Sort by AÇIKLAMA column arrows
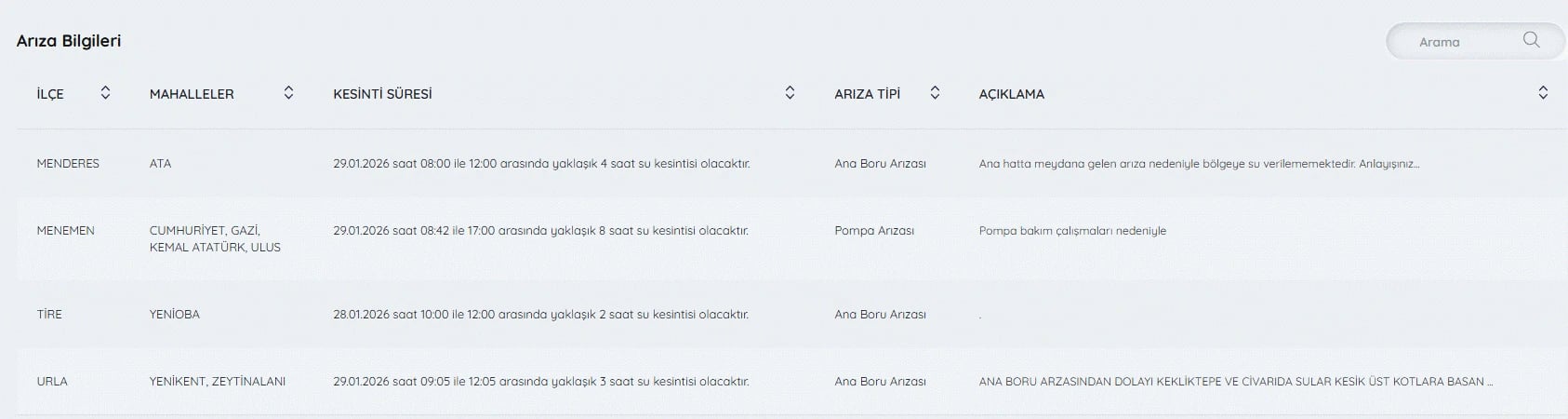Screen dimensions: 1568x419 (x=1543, y=92)
